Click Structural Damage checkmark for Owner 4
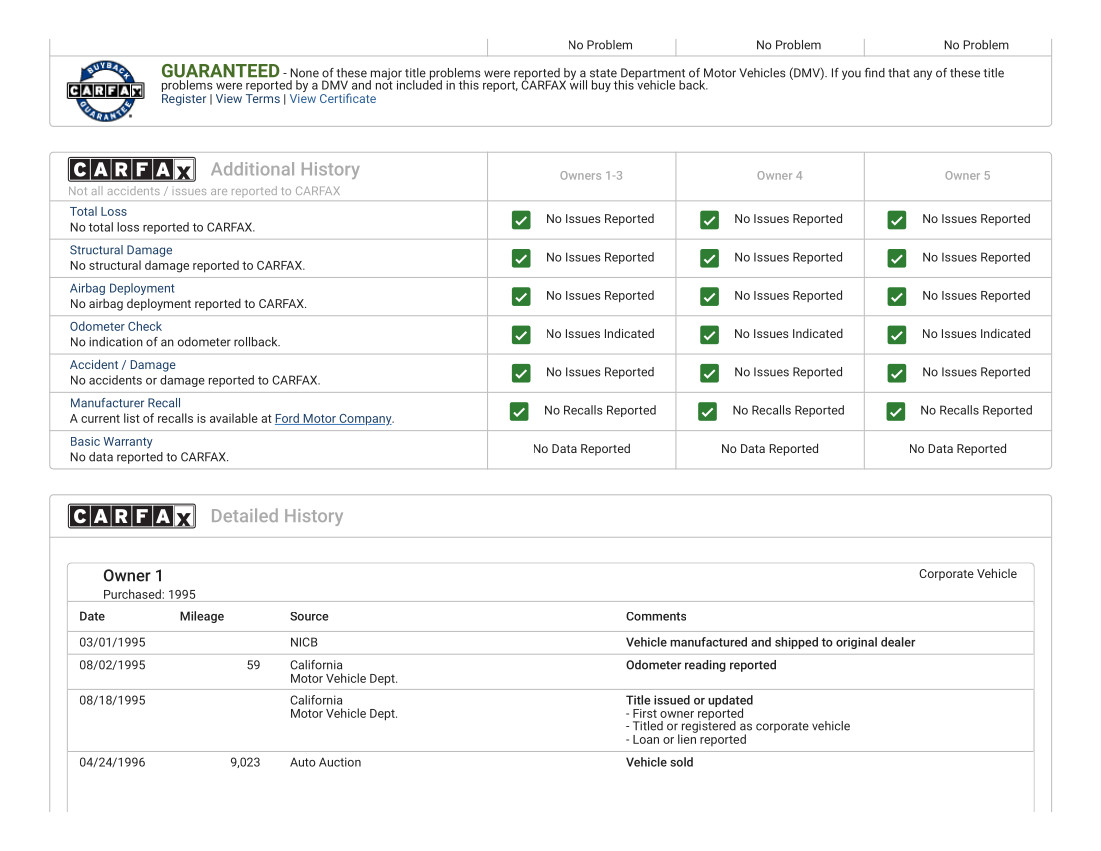The width and height of the screenshot is (1101, 851). point(709,258)
